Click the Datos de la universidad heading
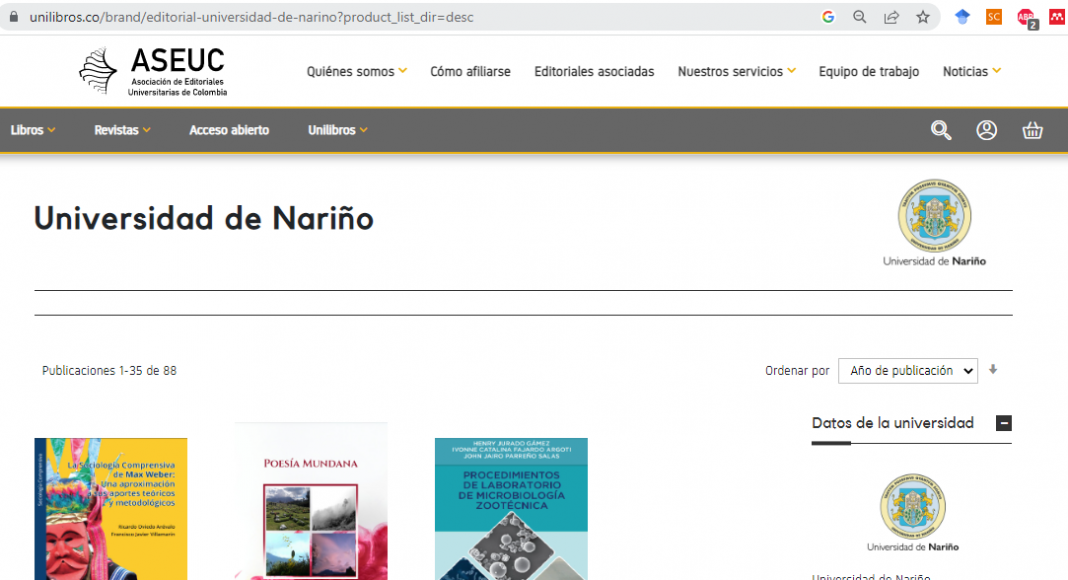 point(892,423)
